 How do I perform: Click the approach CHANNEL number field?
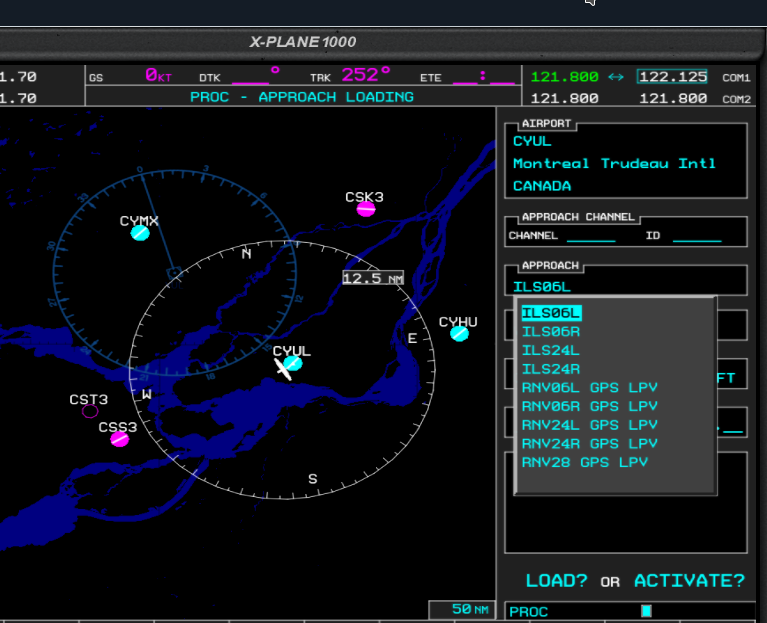click(590, 236)
